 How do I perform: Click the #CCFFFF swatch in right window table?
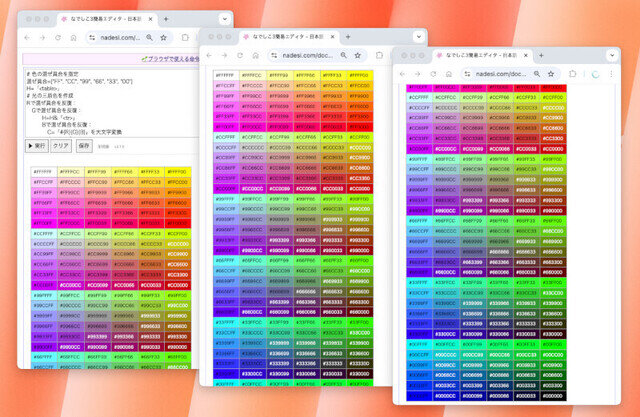420,98
